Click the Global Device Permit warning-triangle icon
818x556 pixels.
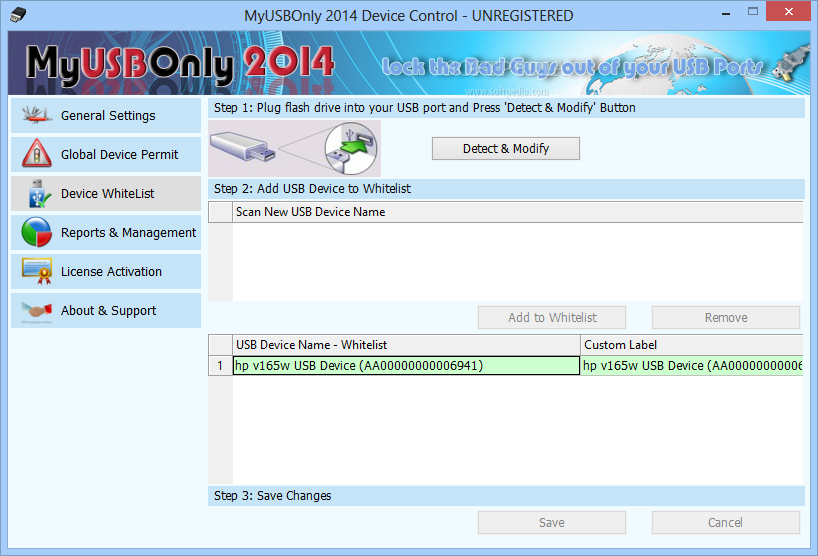[37, 153]
